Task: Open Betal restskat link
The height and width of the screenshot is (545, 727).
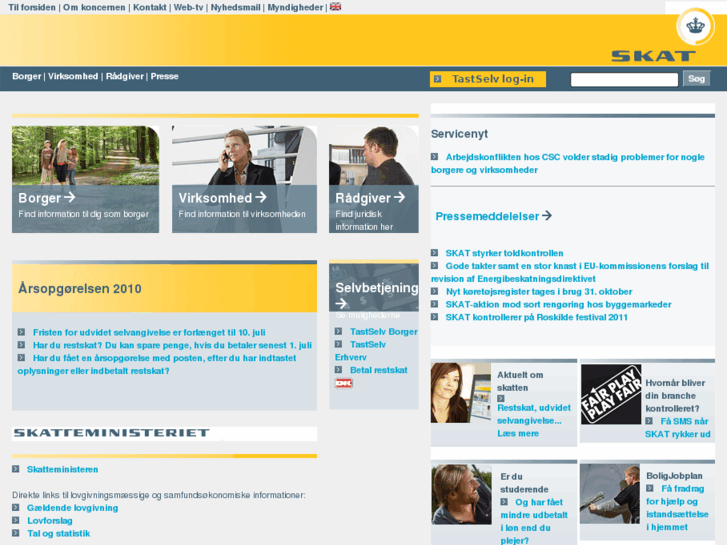Action: 378,370
